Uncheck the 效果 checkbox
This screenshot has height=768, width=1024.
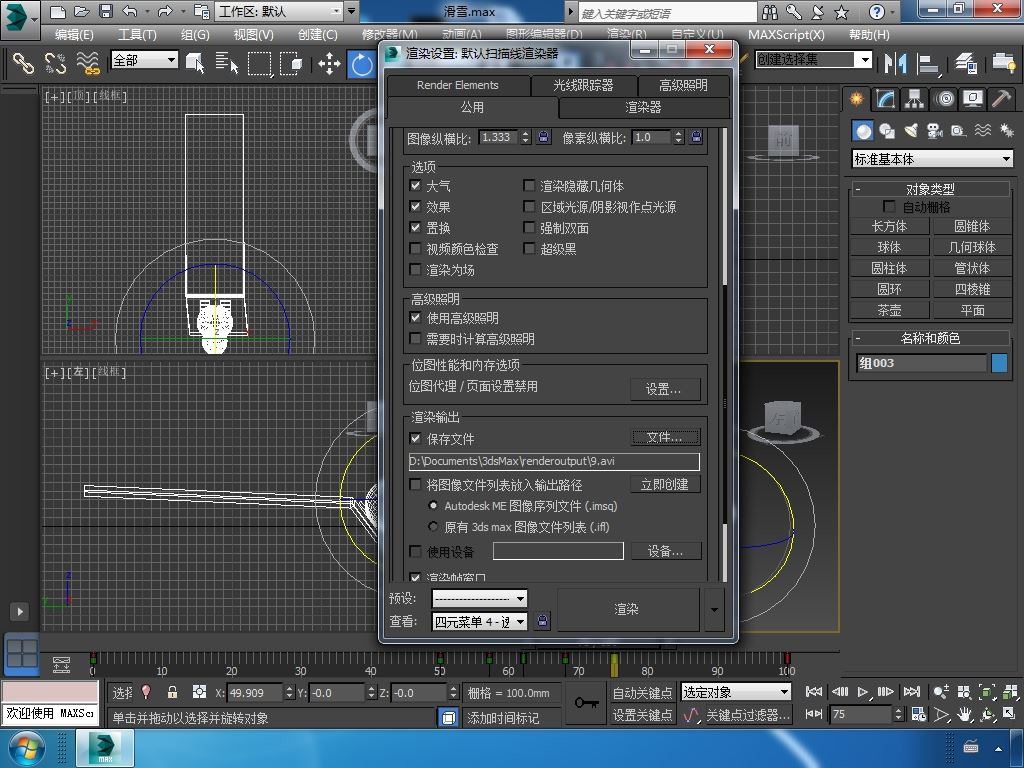415,206
